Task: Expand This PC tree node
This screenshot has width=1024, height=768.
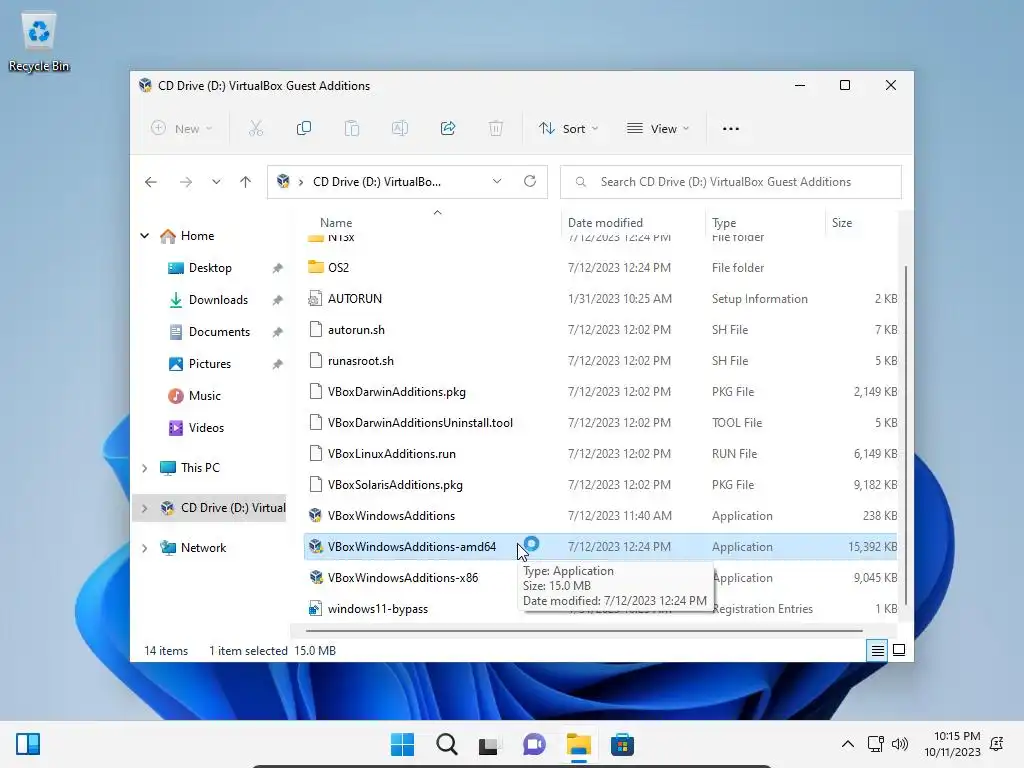Action: pyautogui.click(x=145, y=468)
